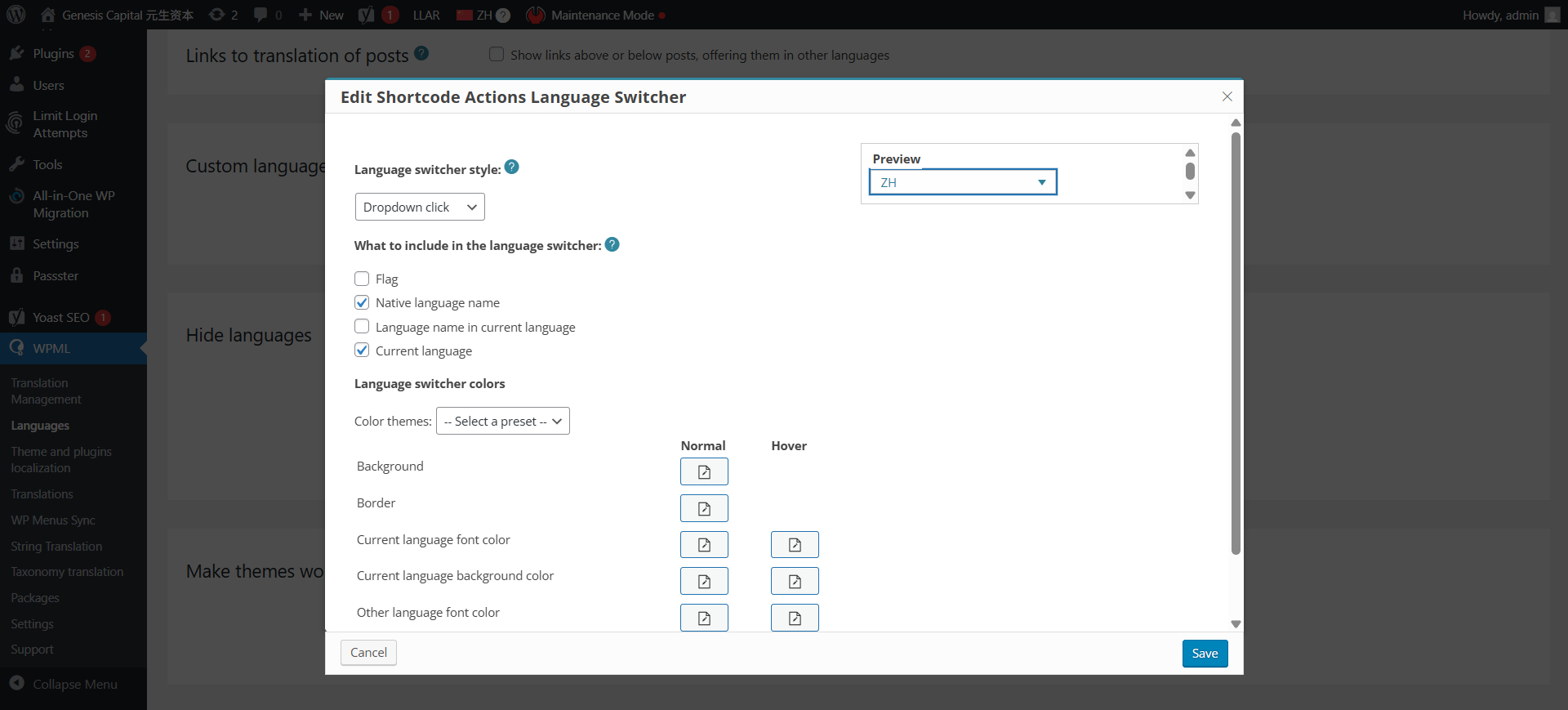The height and width of the screenshot is (710, 1568).
Task: Open String Translation in WPML submenu
Action: pos(56,546)
